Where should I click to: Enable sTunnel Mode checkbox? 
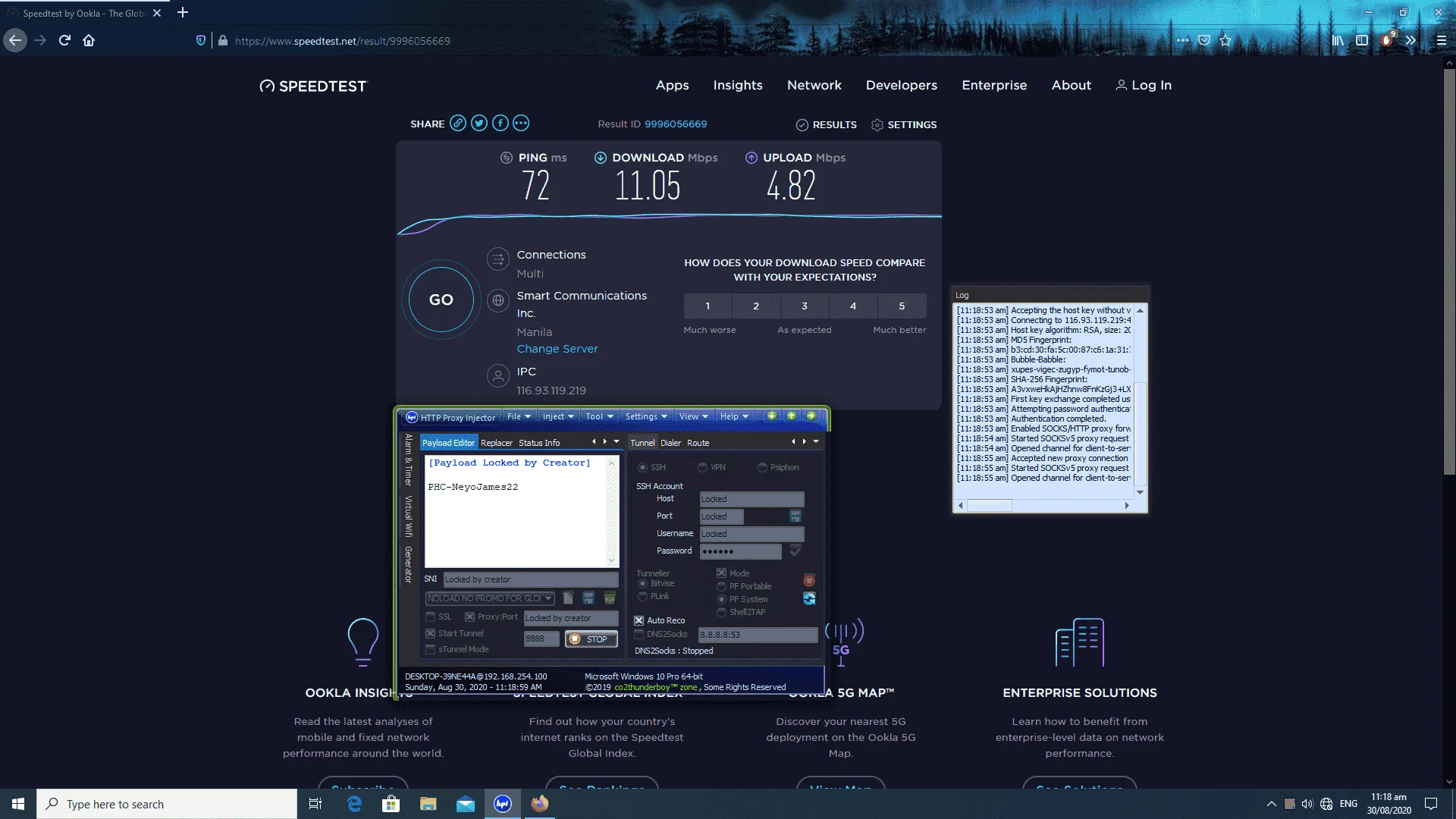(x=431, y=650)
